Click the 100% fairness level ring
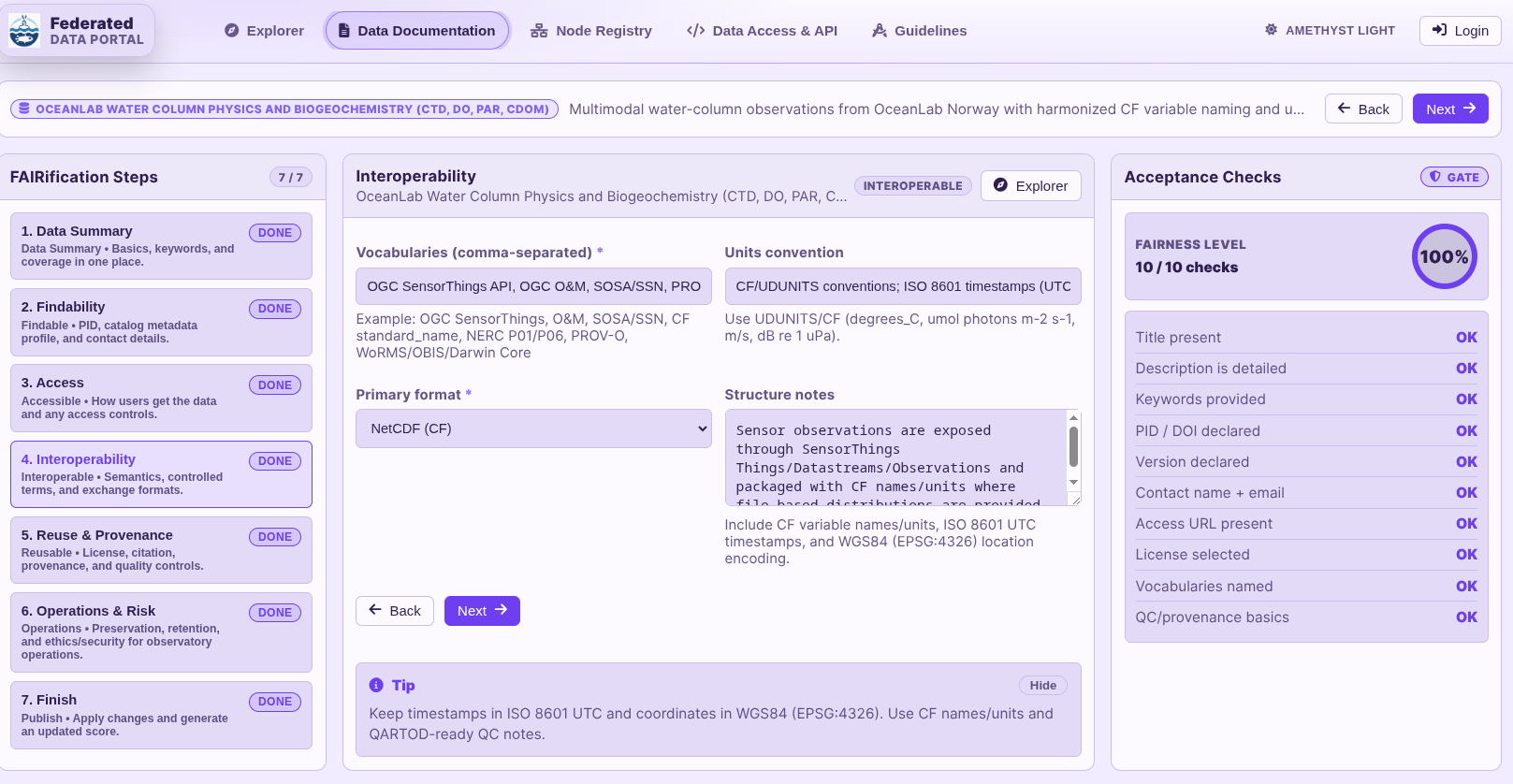1513x784 pixels. click(x=1443, y=256)
